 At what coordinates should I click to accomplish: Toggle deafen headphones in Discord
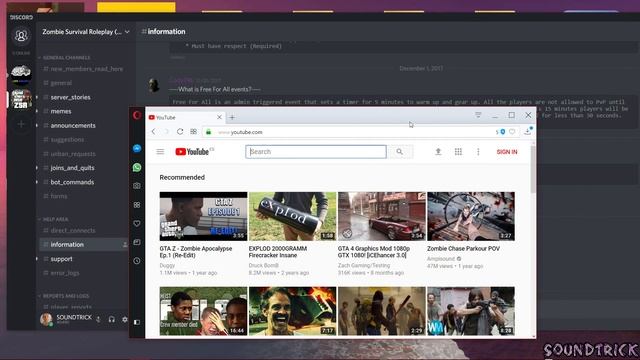click(111, 320)
